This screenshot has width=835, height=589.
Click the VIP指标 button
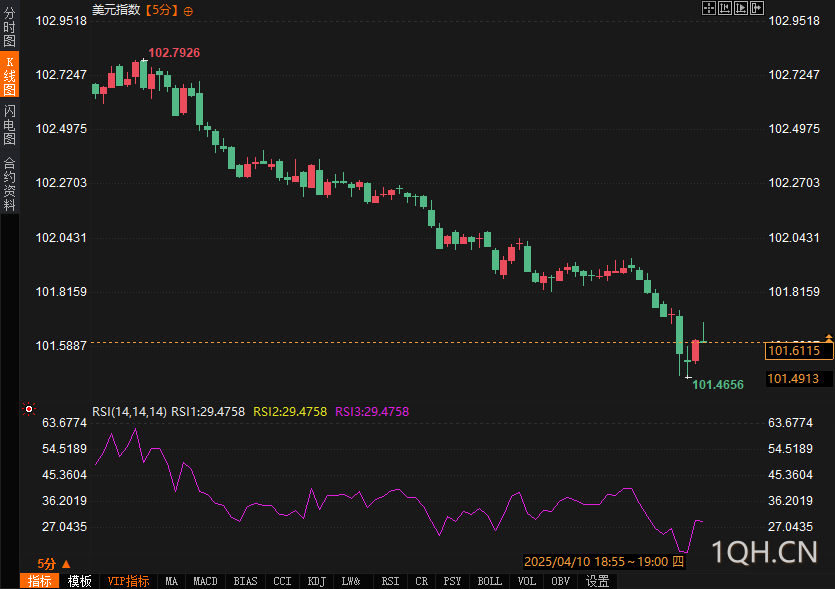click(x=128, y=581)
